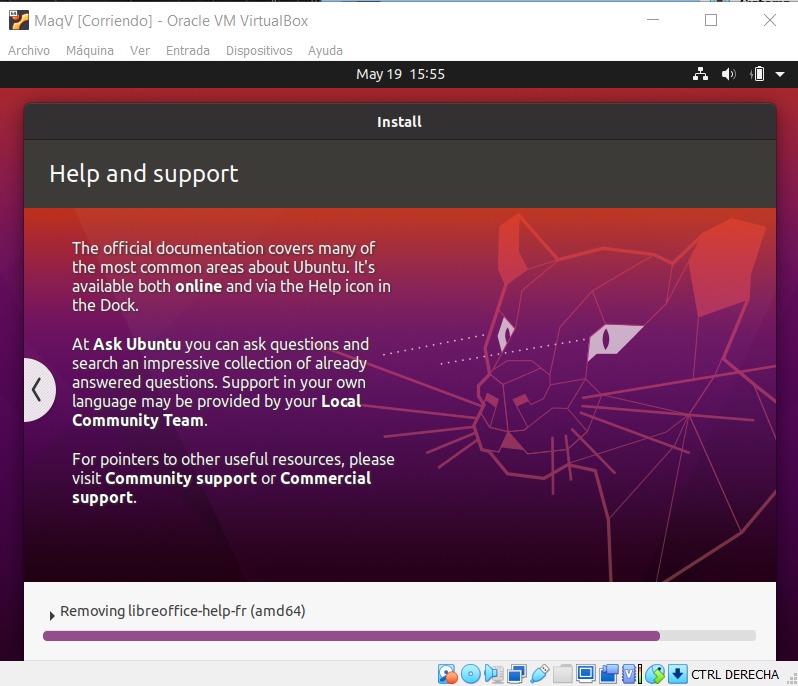
Task: Click the Local Community Team link
Action: coord(216,411)
